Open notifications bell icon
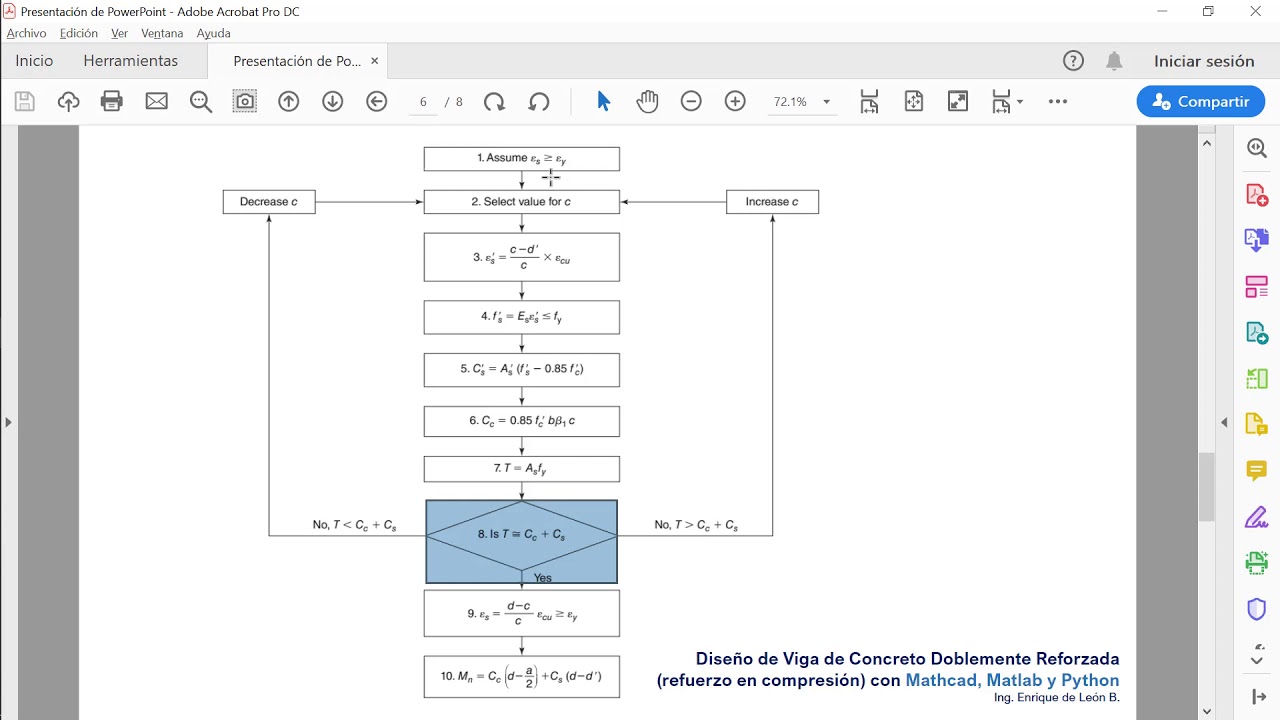Screen dimensions: 1280x720 pos(1114,61)
